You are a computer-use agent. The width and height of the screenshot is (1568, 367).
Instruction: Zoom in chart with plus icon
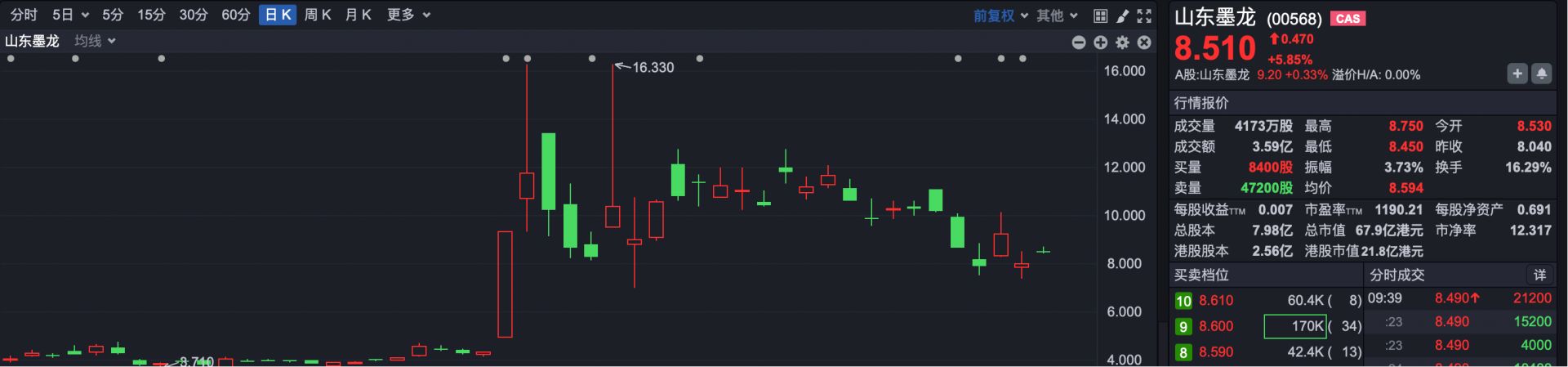(x=1100, y=43)
